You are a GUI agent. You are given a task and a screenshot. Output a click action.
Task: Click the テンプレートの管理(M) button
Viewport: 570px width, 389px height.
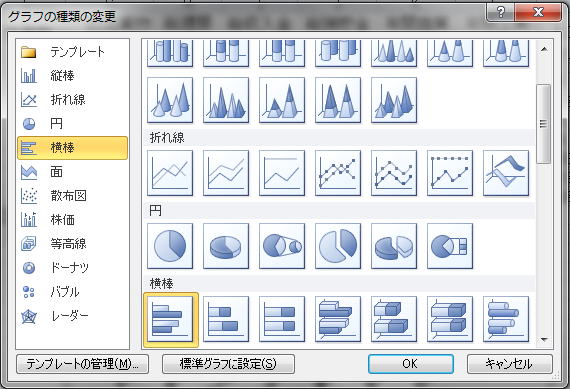[83, 364]
